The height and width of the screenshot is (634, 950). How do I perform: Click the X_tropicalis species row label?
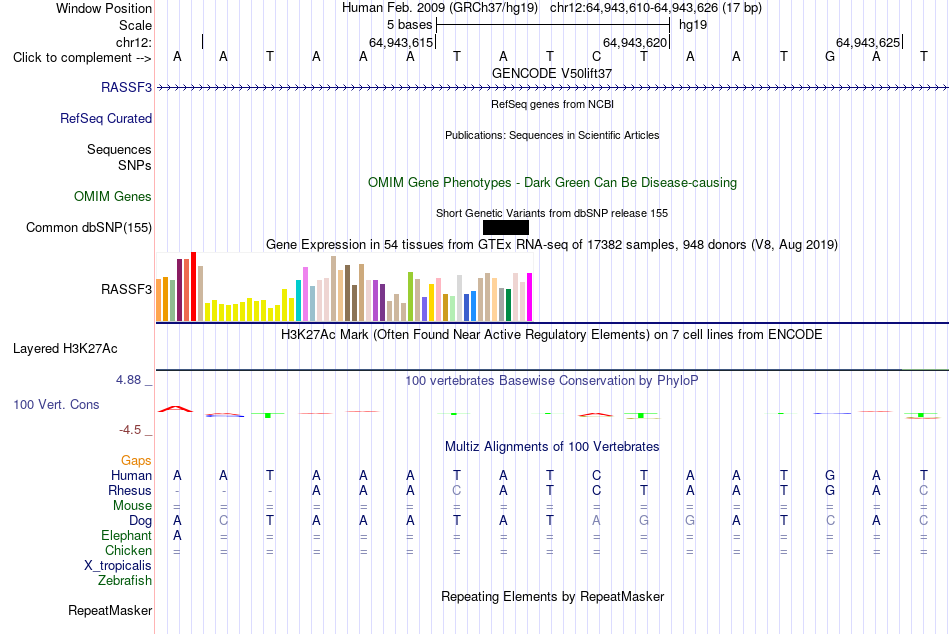118,566
